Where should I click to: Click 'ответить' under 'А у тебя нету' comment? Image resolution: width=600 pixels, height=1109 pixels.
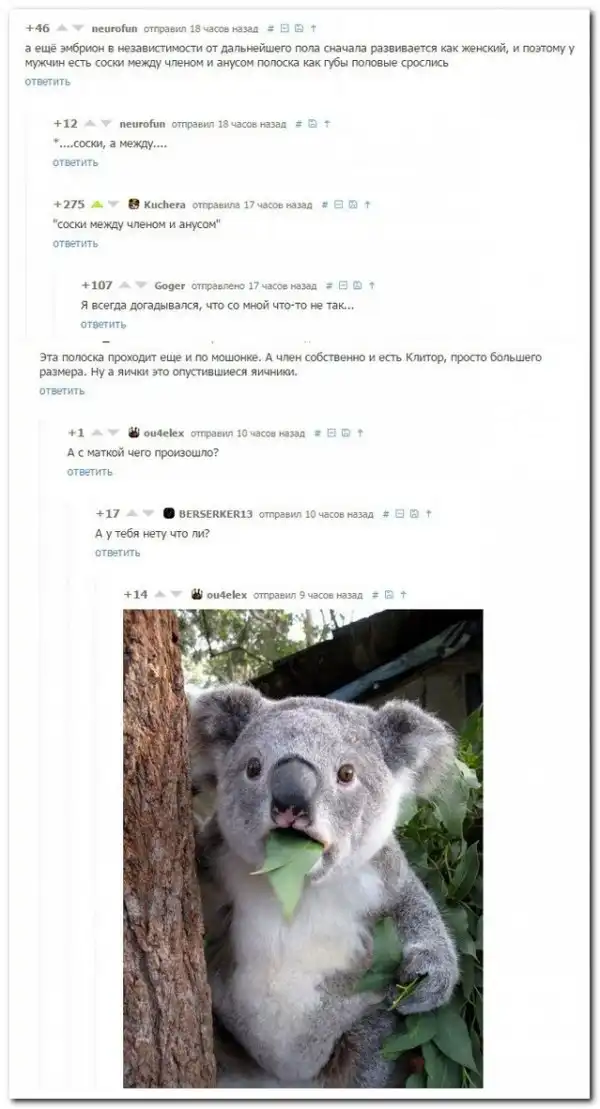(x=118, y=553)
